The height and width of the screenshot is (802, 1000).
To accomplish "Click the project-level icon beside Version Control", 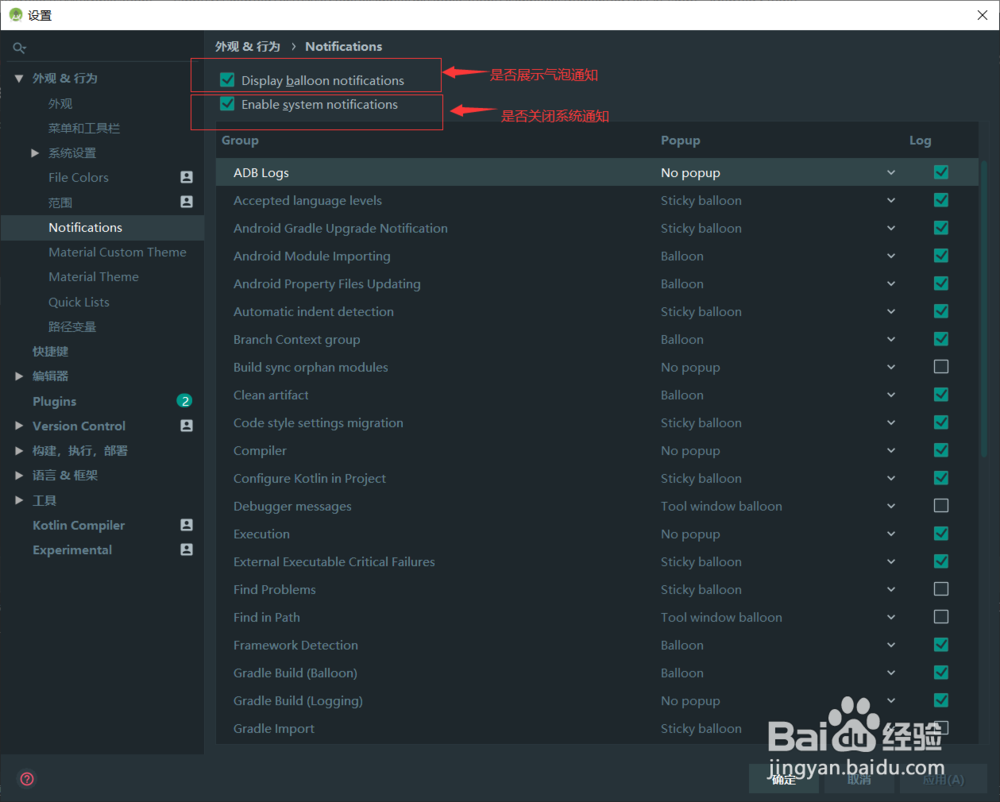I will click(186, 426).
